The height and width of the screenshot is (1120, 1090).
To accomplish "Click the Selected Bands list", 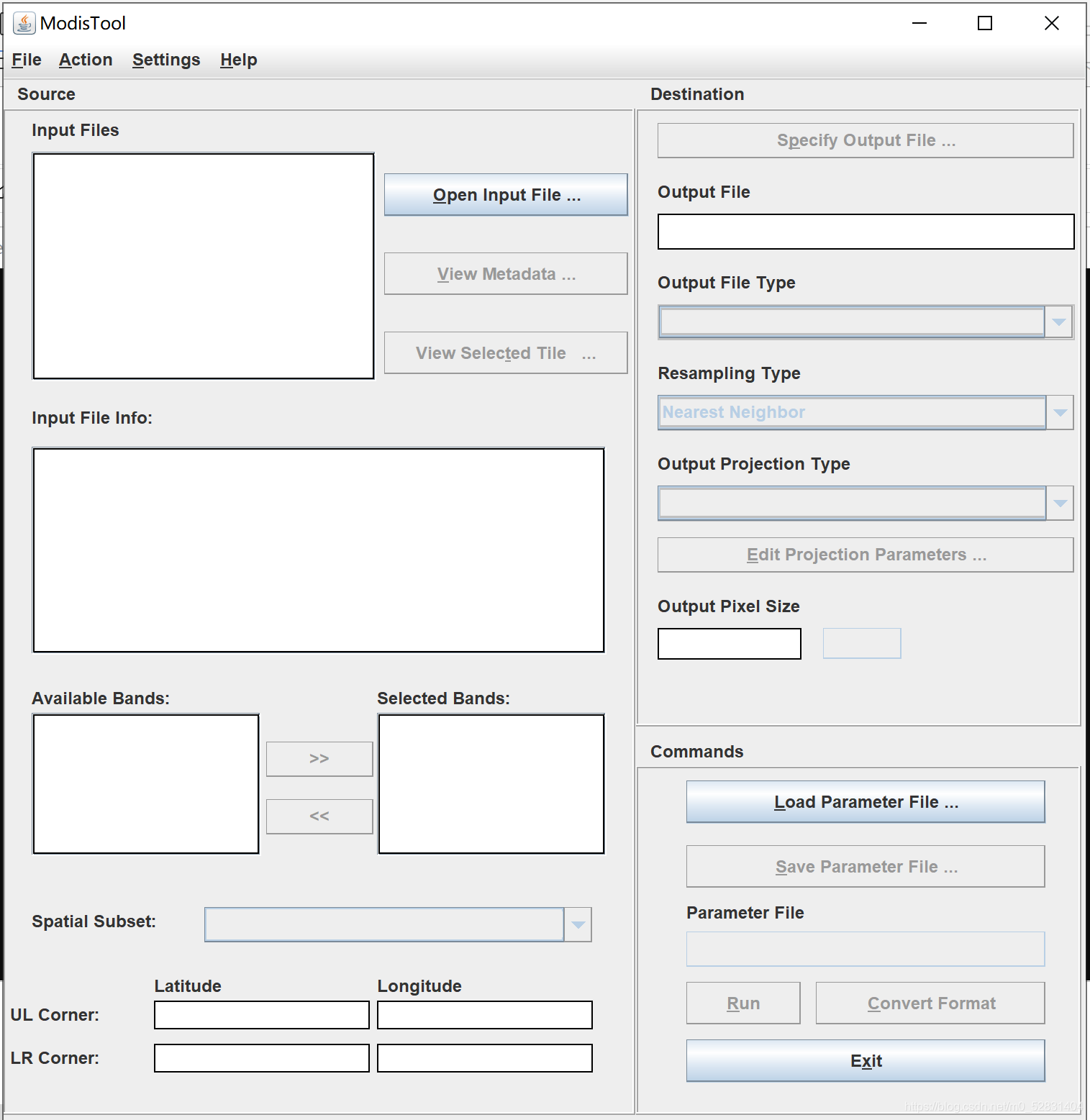I will [x=491, y=784].
